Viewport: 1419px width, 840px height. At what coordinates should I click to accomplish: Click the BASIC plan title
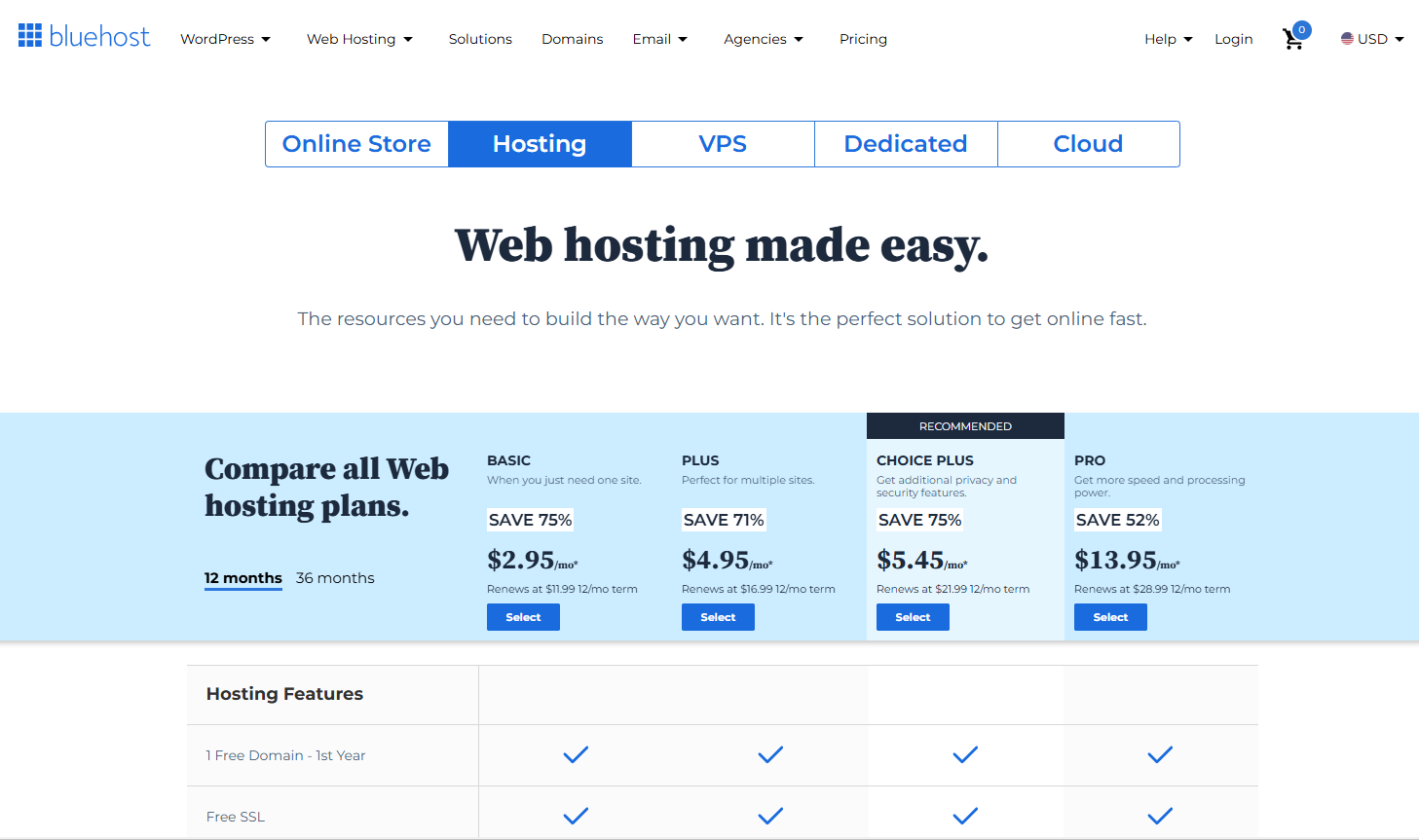(508, 460)
